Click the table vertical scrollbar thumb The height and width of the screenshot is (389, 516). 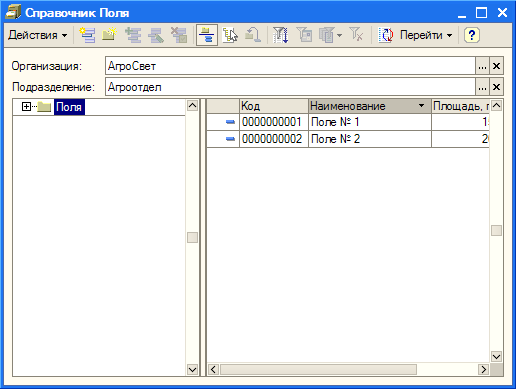[496, 230]
